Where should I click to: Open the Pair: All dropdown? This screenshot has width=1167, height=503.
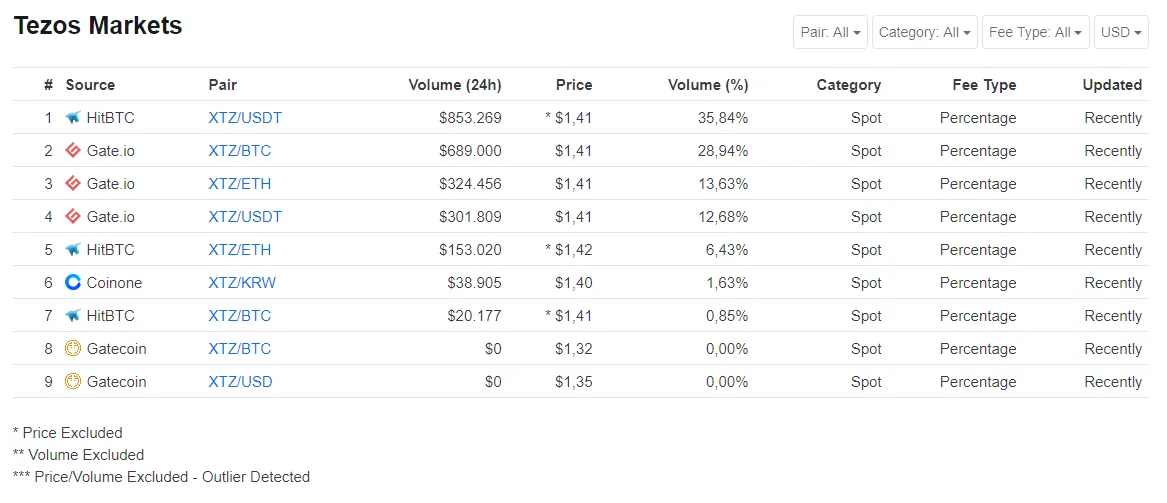click(x=830, y=32)
